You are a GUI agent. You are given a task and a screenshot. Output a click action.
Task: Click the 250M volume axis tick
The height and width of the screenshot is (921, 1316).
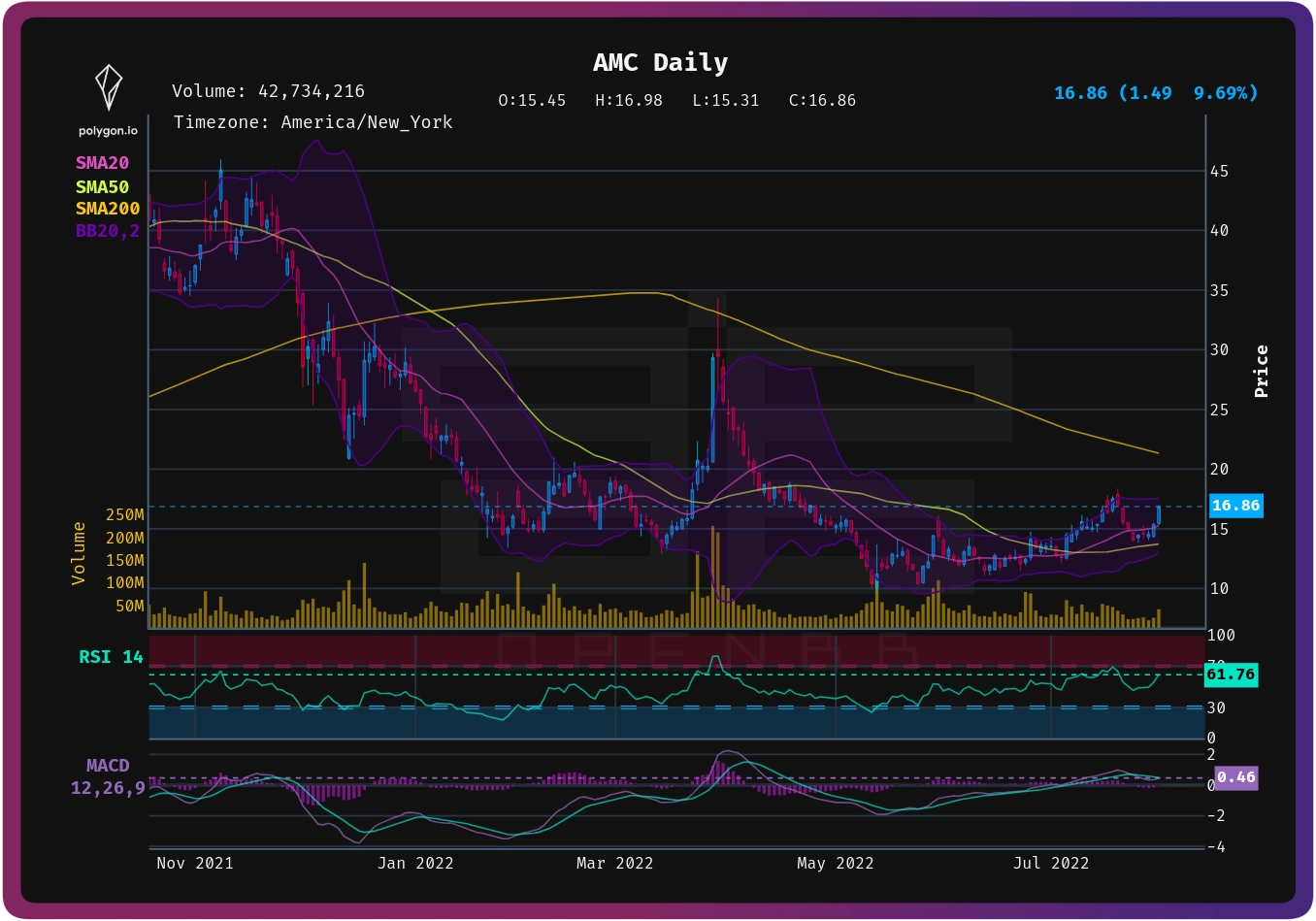(x=125, y=515)
